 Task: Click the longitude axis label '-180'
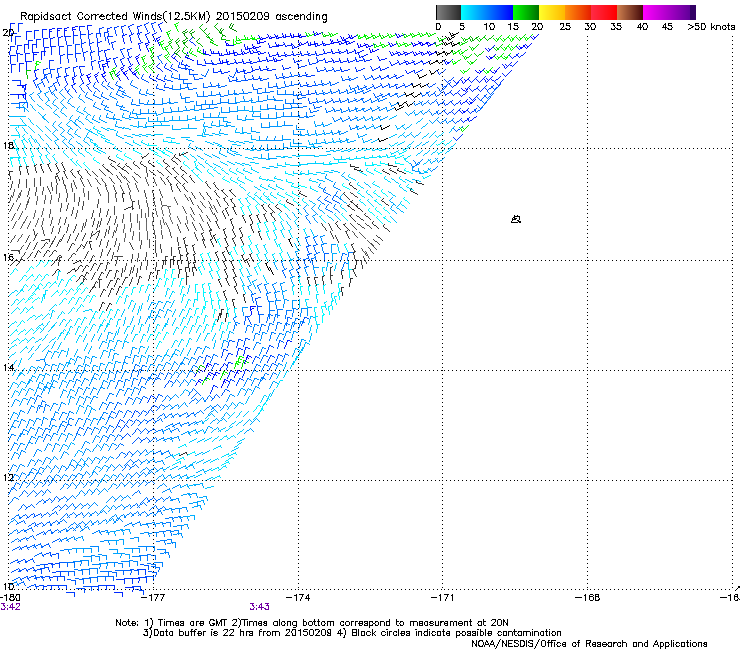(10, 598)
